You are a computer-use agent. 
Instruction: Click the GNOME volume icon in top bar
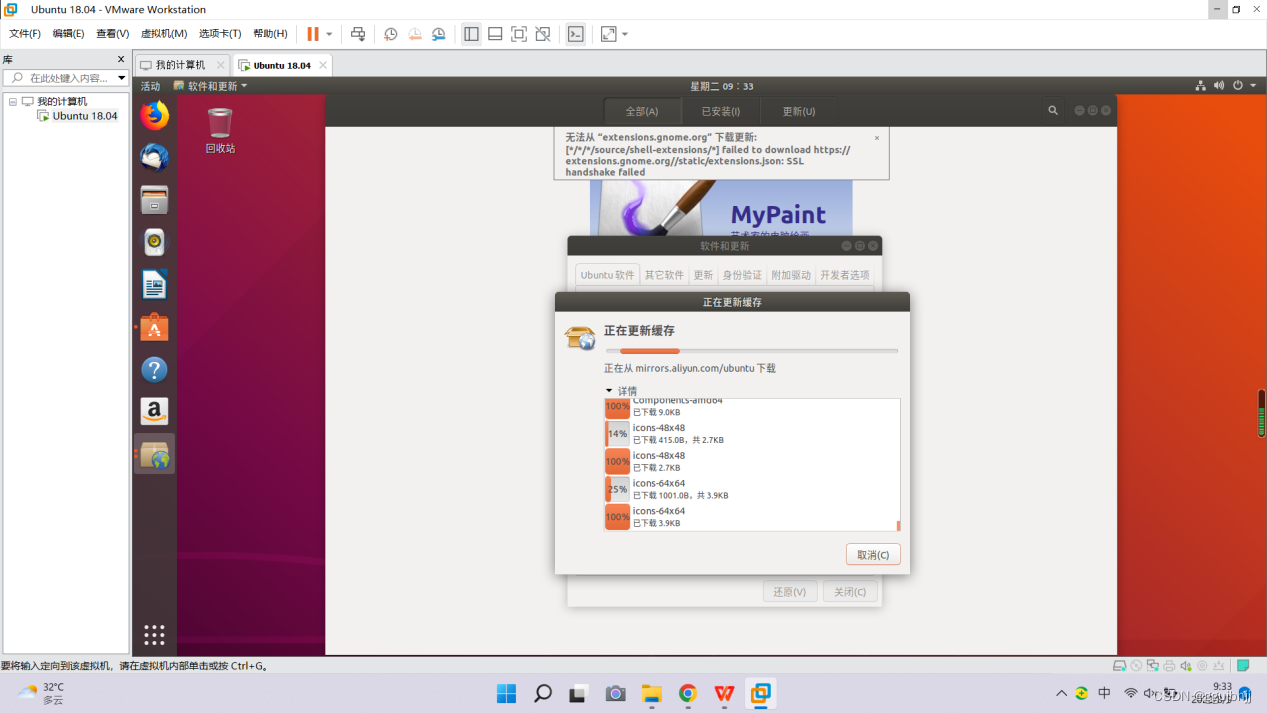[1219, 86]
